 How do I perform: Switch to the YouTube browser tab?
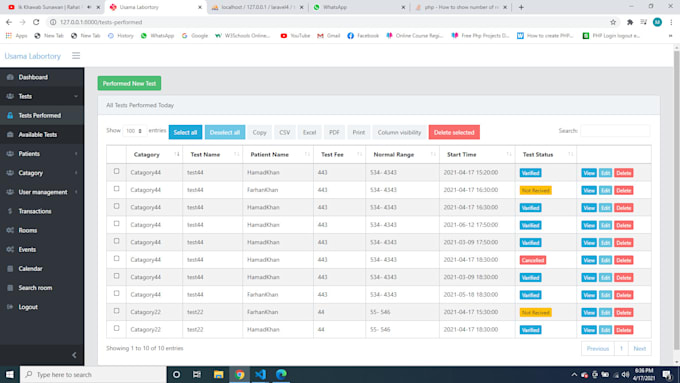point(51,7)
